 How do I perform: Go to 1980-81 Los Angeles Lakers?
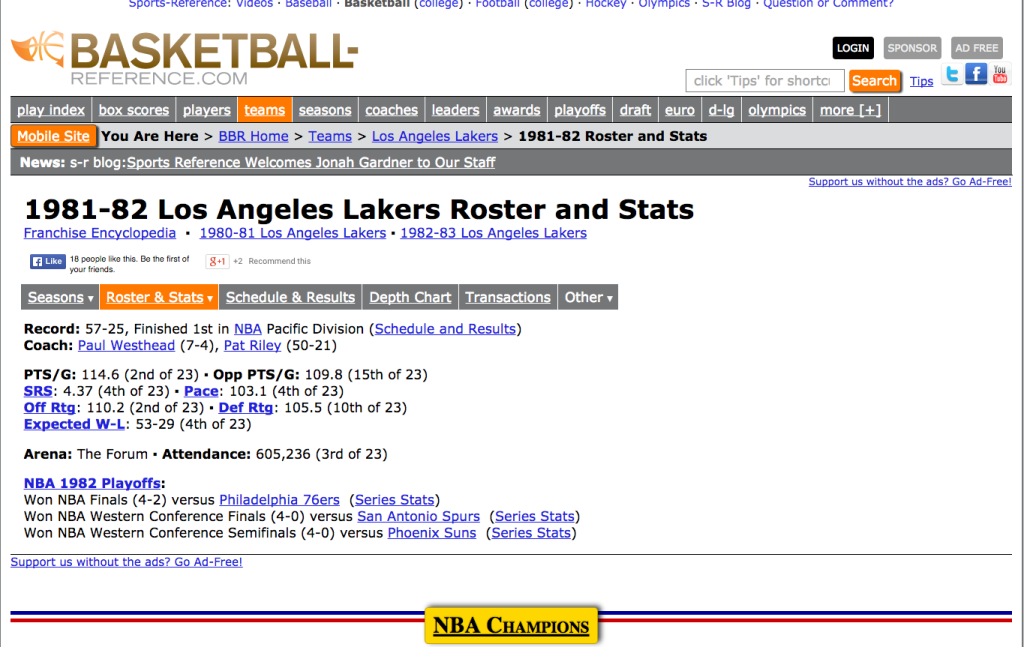293,233
